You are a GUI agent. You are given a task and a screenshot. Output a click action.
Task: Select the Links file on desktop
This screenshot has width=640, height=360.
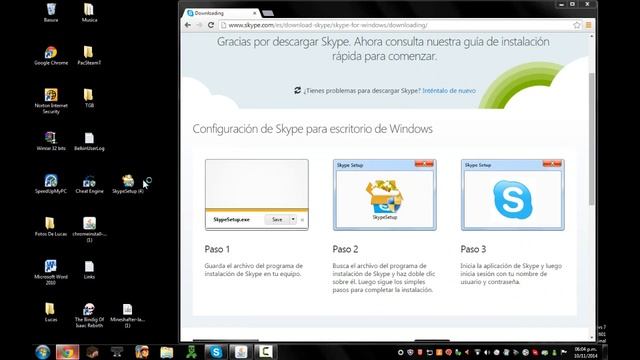pyautogui.click(x=89, y=270)
